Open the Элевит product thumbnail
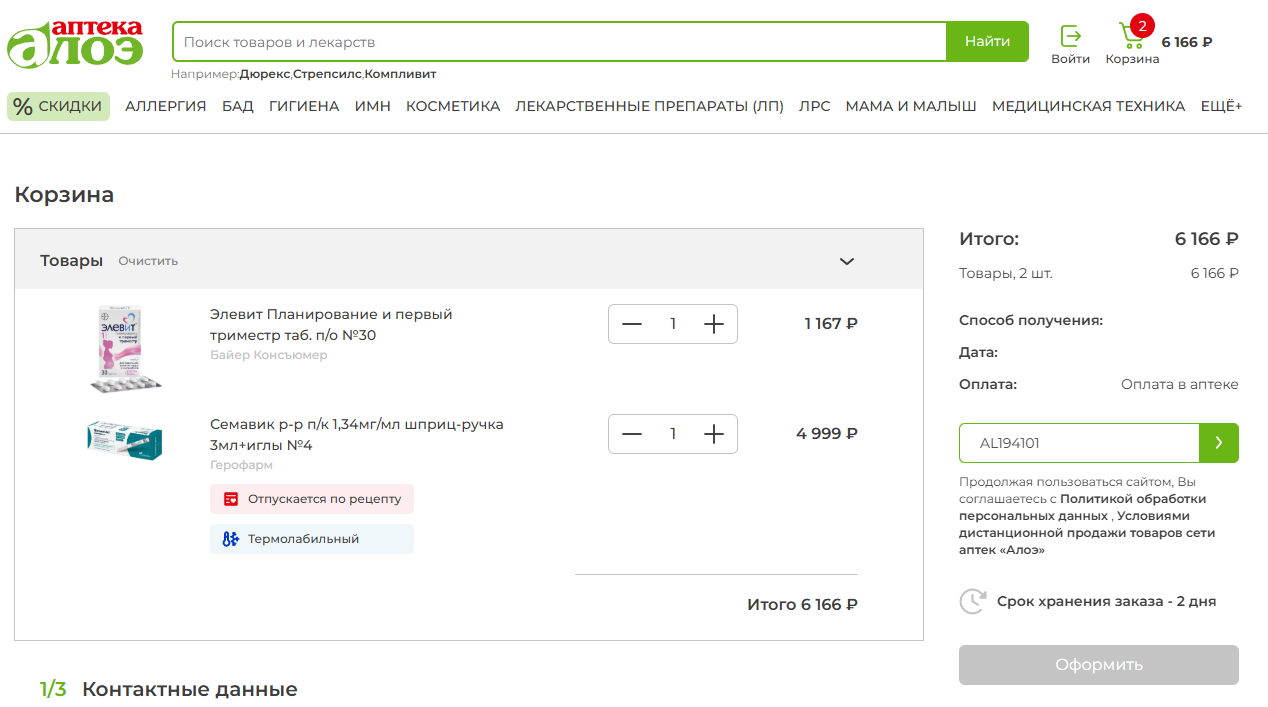Image resolution: width=1268 pixels, height=707 pixels. coord(124,348)
